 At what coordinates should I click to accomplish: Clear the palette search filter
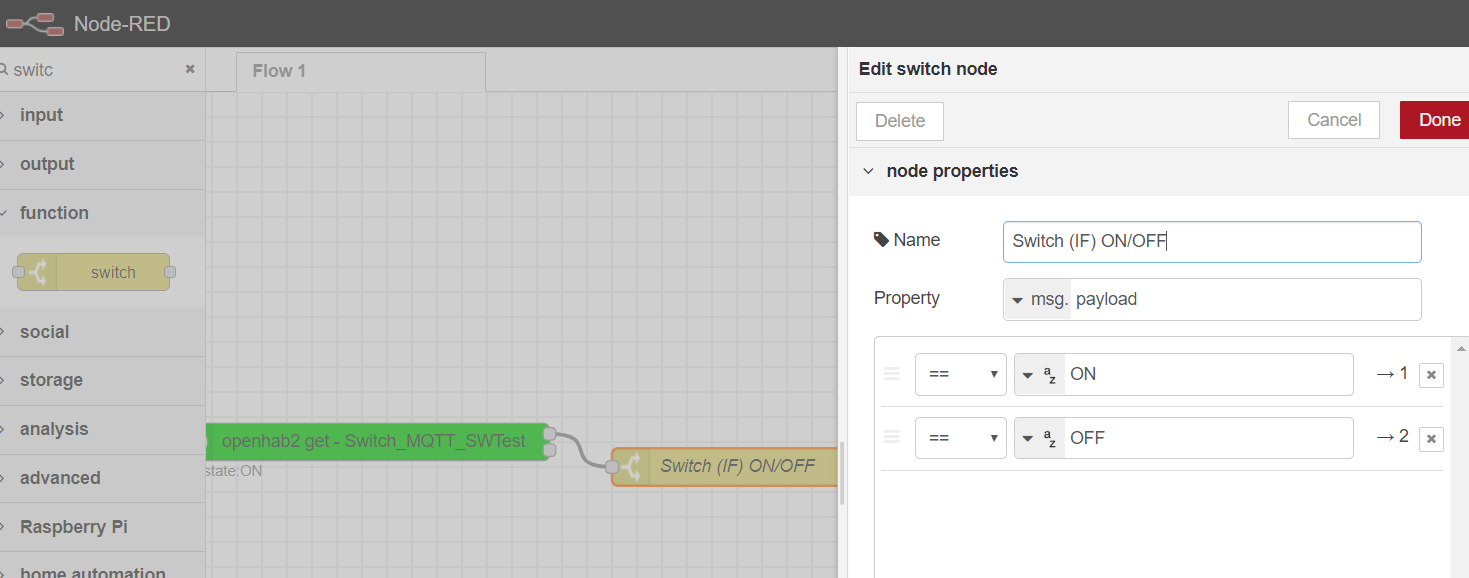tap(190, 69)
